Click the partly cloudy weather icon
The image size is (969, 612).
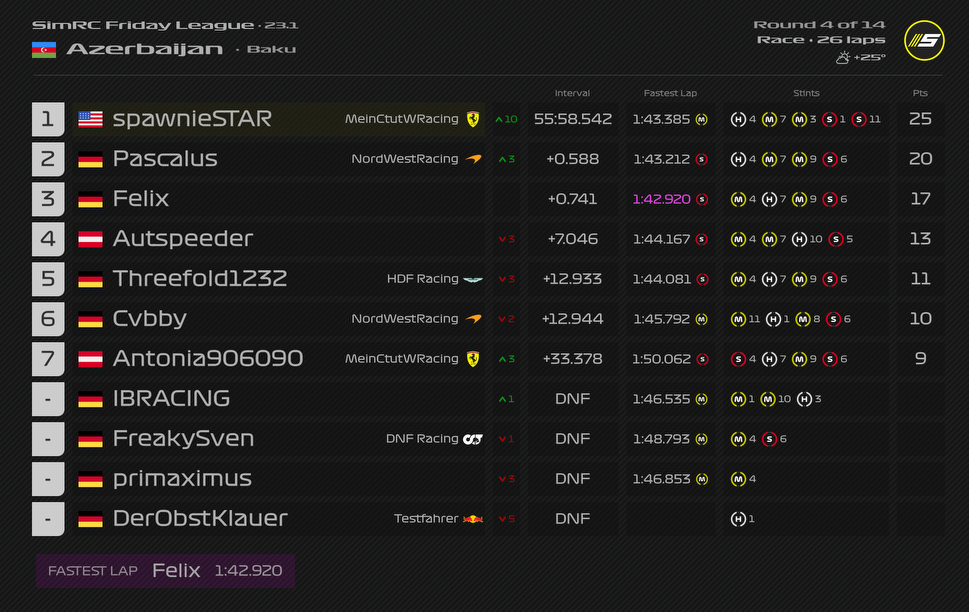[842, 58]
